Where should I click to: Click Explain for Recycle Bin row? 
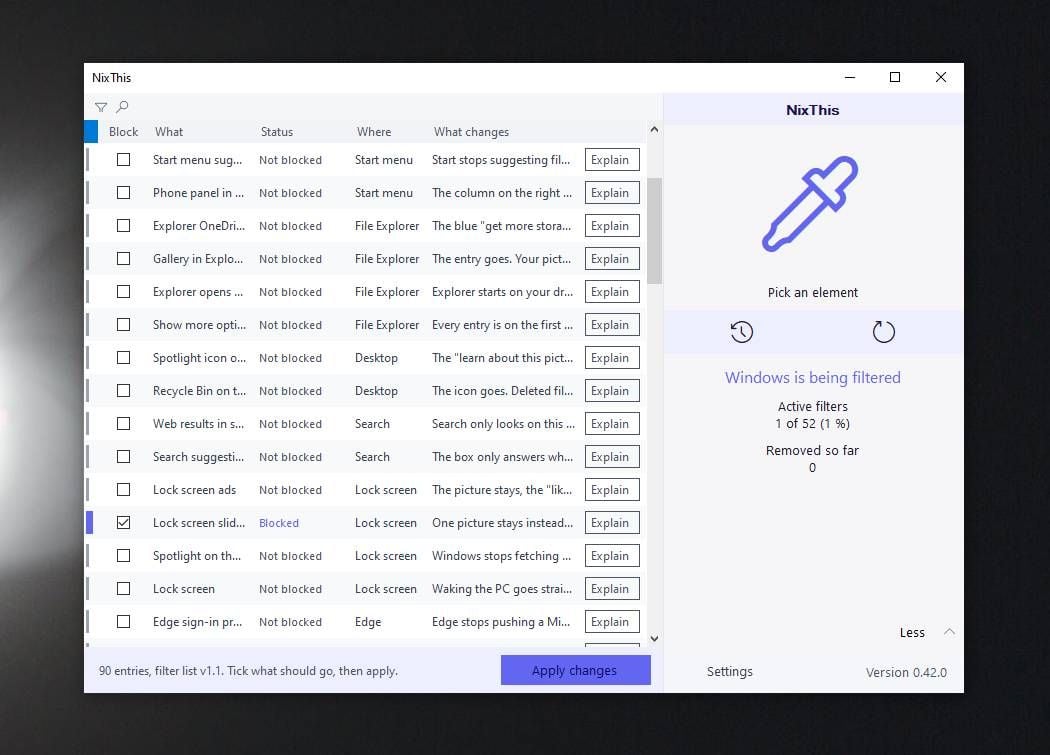click(x=612, y=391)
